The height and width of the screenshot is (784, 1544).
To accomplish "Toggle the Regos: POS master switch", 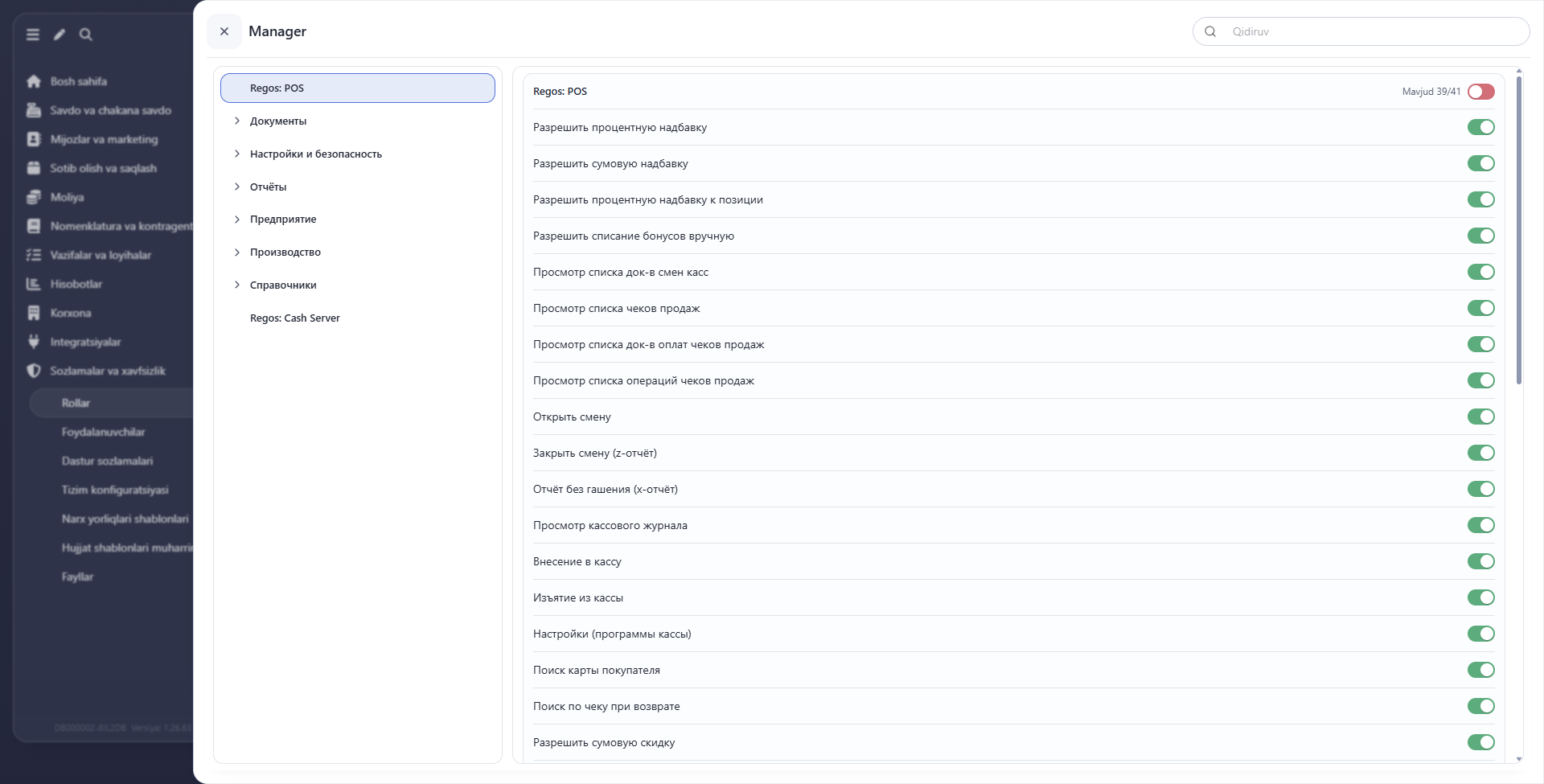I will tap(1481, 92).
